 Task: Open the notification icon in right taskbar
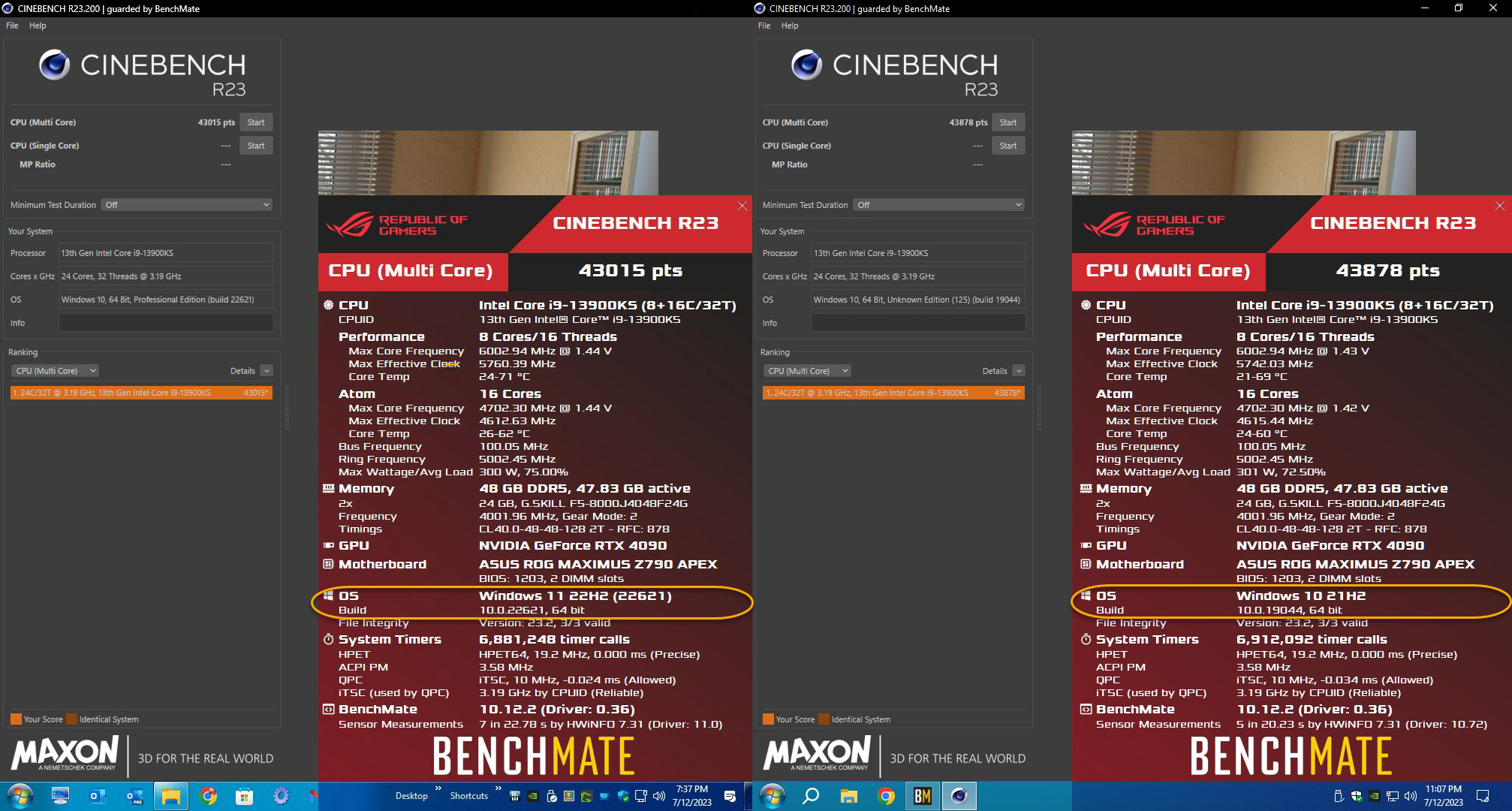coord(1483,796)
